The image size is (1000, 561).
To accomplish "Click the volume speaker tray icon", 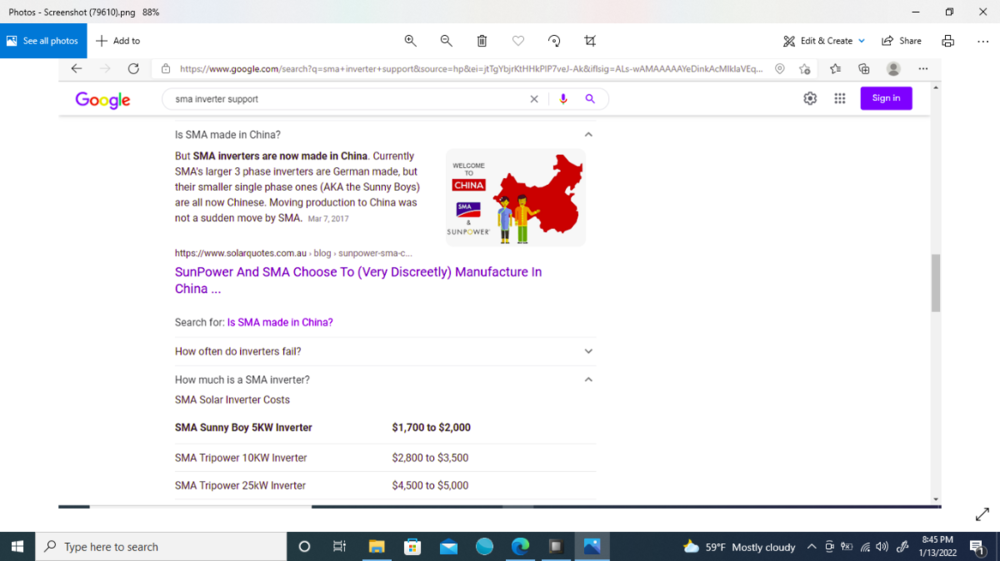I will coord(882,546).
